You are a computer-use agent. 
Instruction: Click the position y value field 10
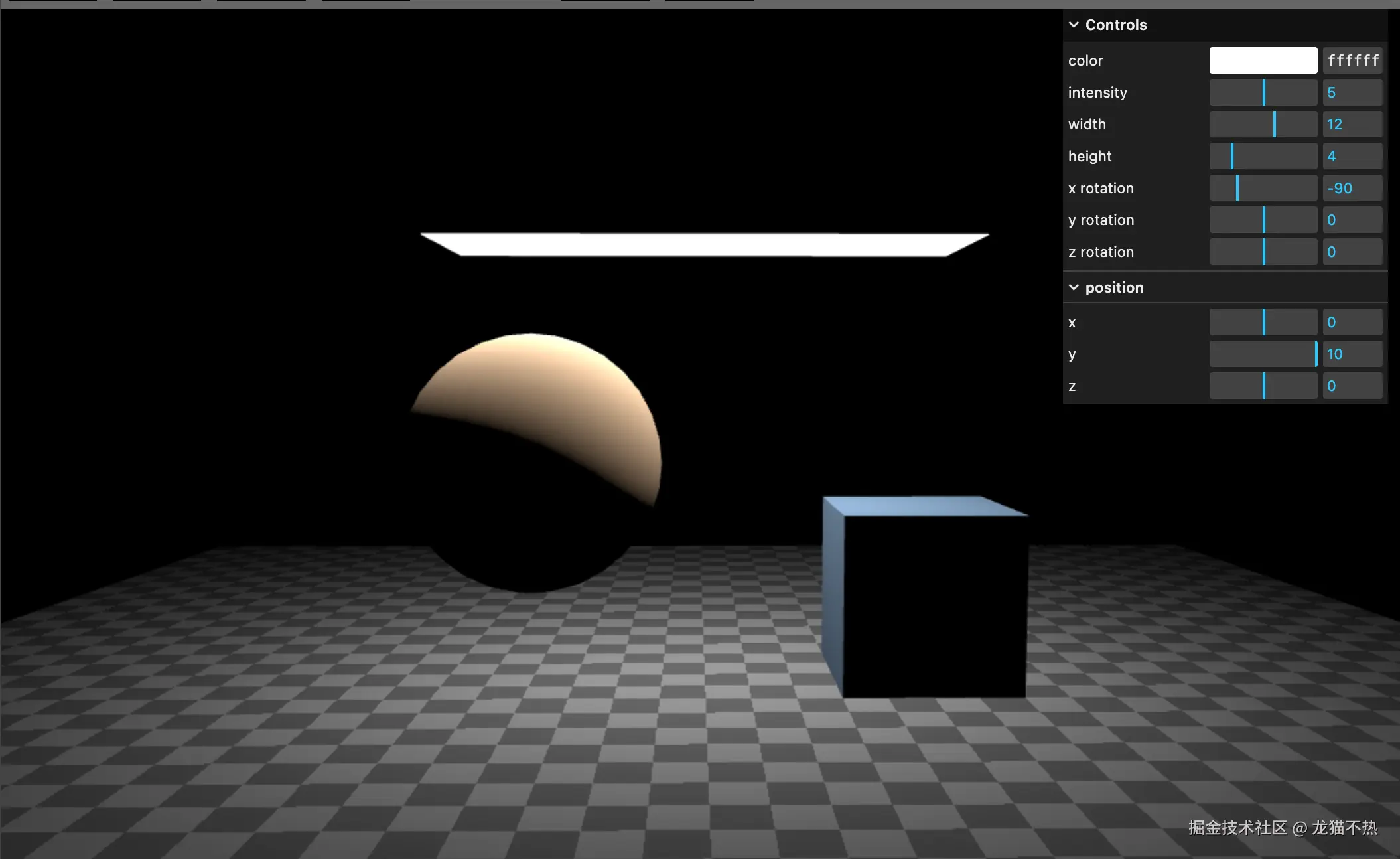(1352, 354)
